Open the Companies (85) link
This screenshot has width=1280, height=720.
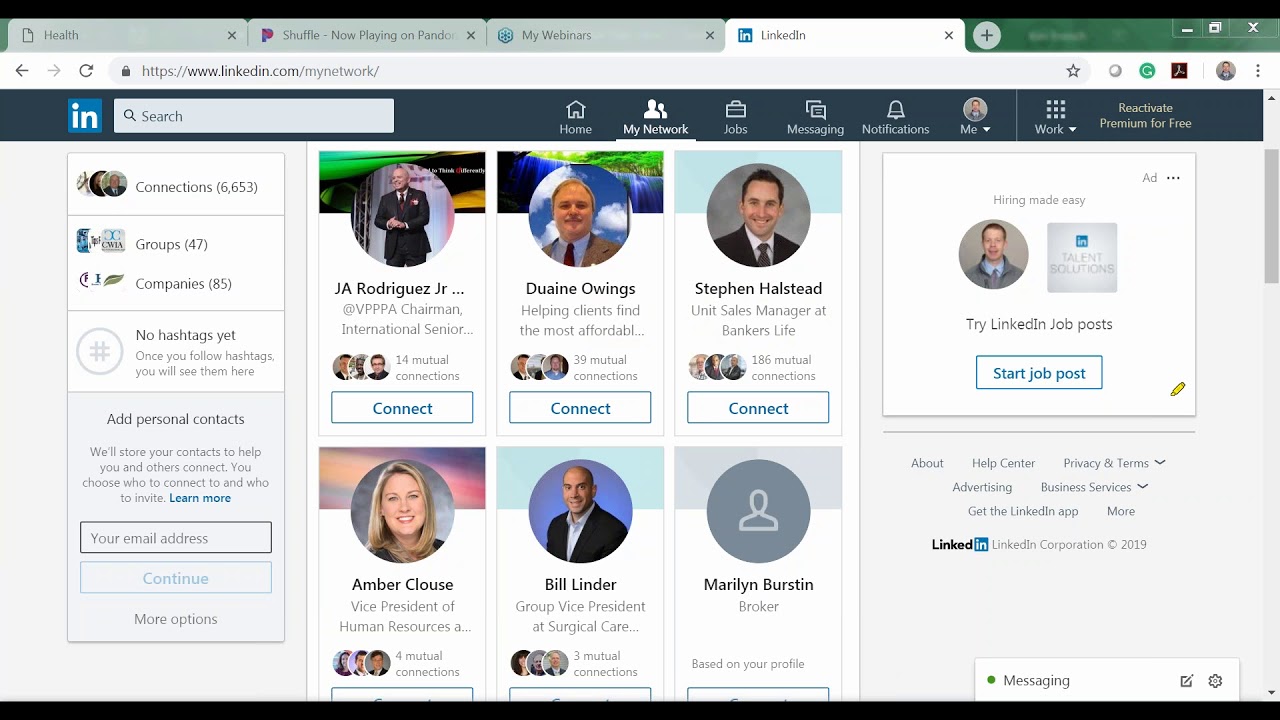[x=183, y=284]
